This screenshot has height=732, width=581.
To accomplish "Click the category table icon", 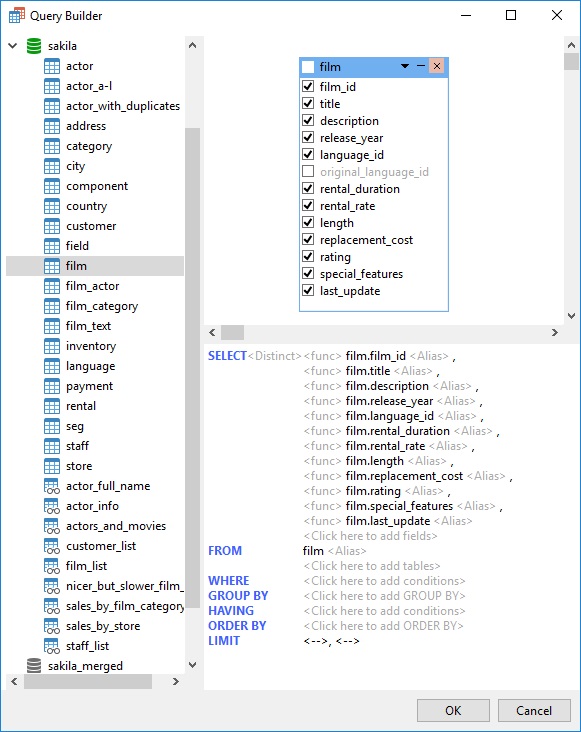I will (x=52, y=146).
